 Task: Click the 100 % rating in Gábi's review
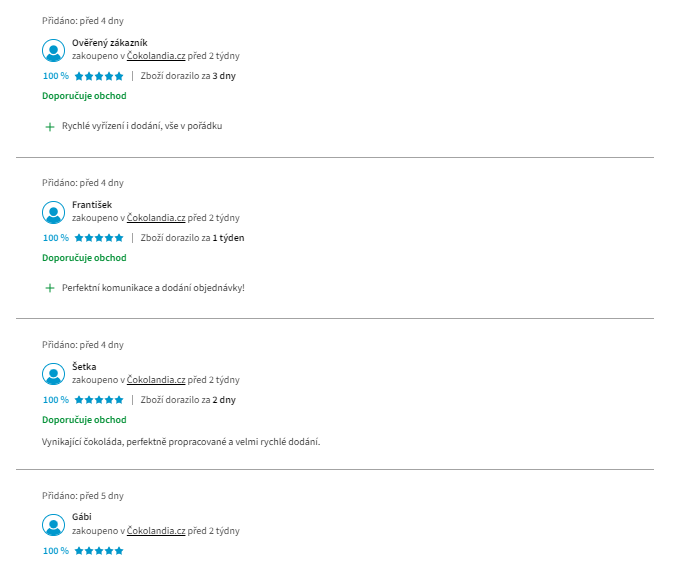(55, 551)
